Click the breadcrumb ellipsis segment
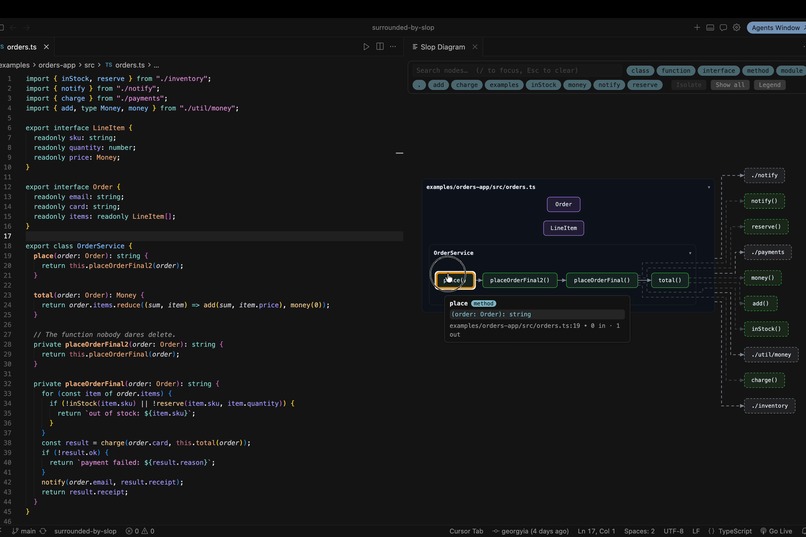The height and width of the screenshot is (537, 806). [x=156, y=65]
